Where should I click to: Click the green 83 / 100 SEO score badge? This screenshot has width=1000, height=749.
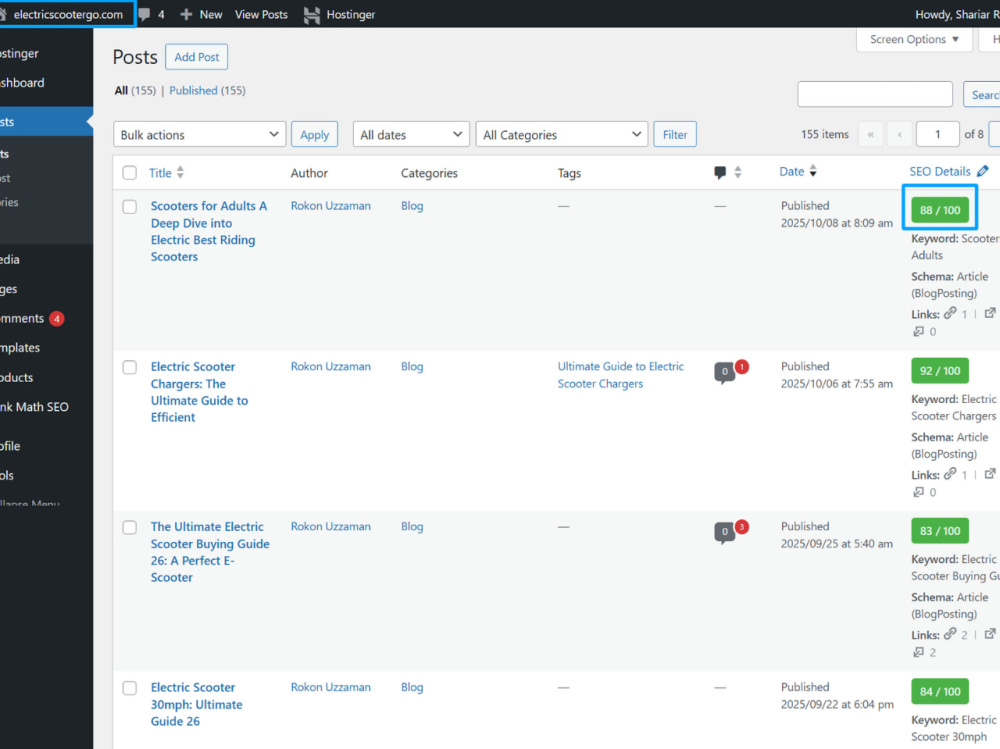(940, 531)
